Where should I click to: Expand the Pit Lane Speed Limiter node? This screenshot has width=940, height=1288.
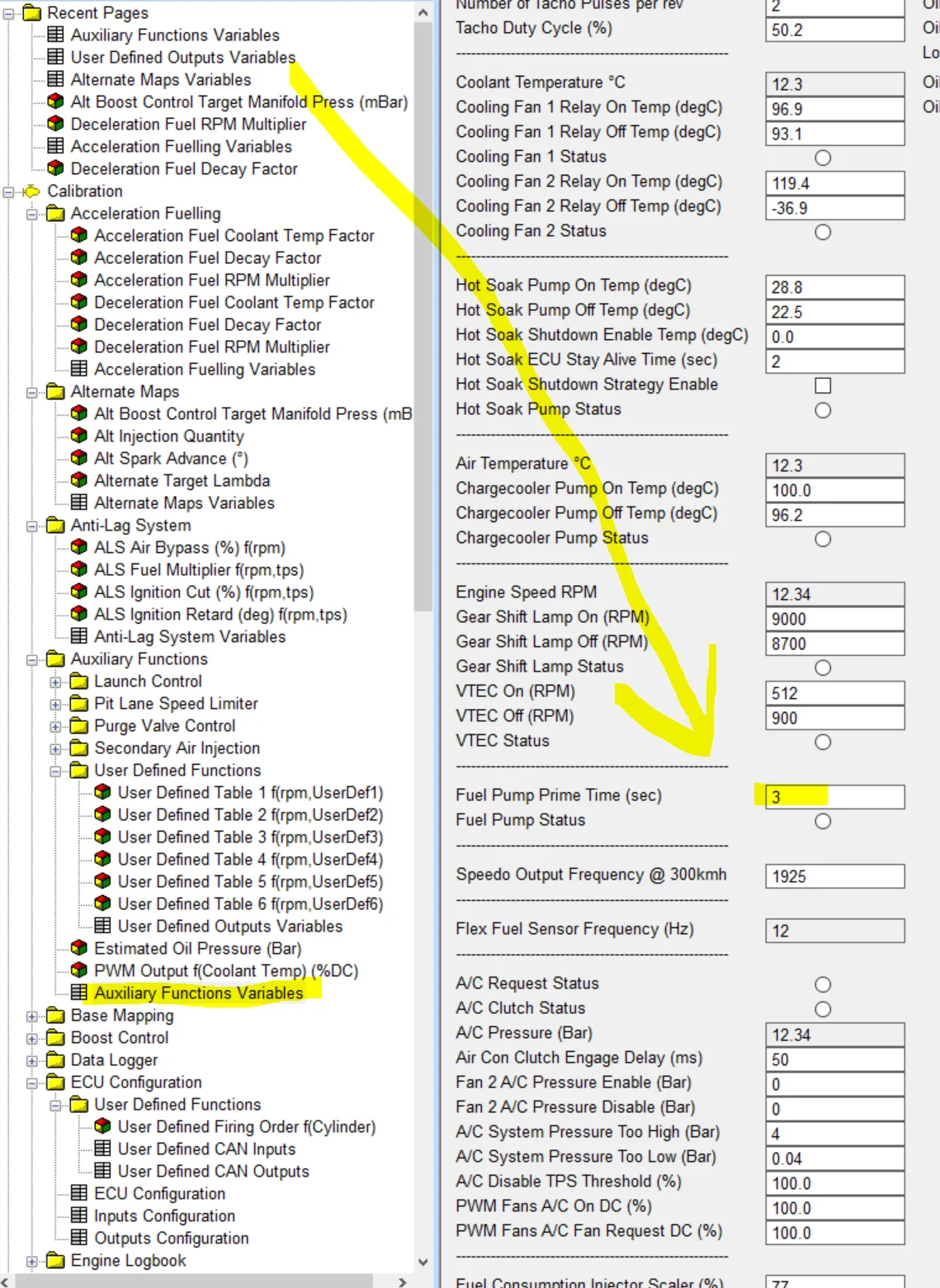[55, 704]
